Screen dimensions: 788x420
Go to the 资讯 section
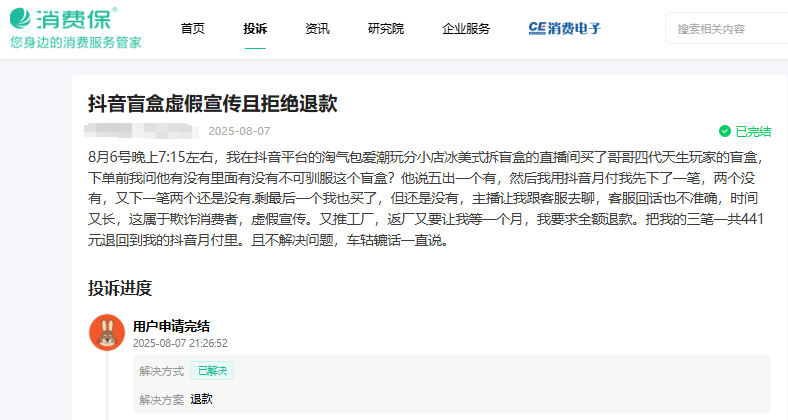pyautogui.click(x=317, y=29)
